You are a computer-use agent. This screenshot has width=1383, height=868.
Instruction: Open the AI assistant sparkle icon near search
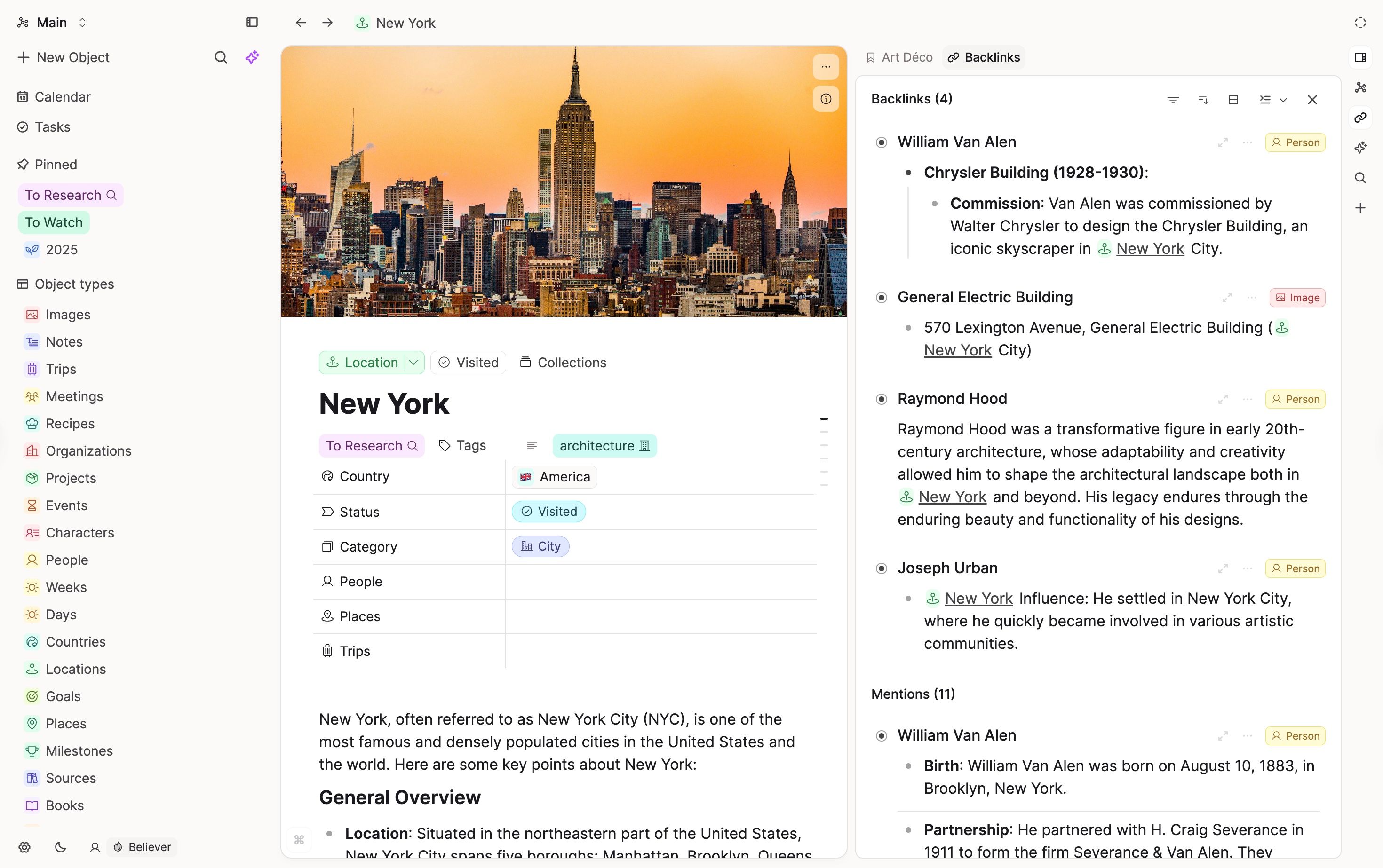(x=252, y=57)
